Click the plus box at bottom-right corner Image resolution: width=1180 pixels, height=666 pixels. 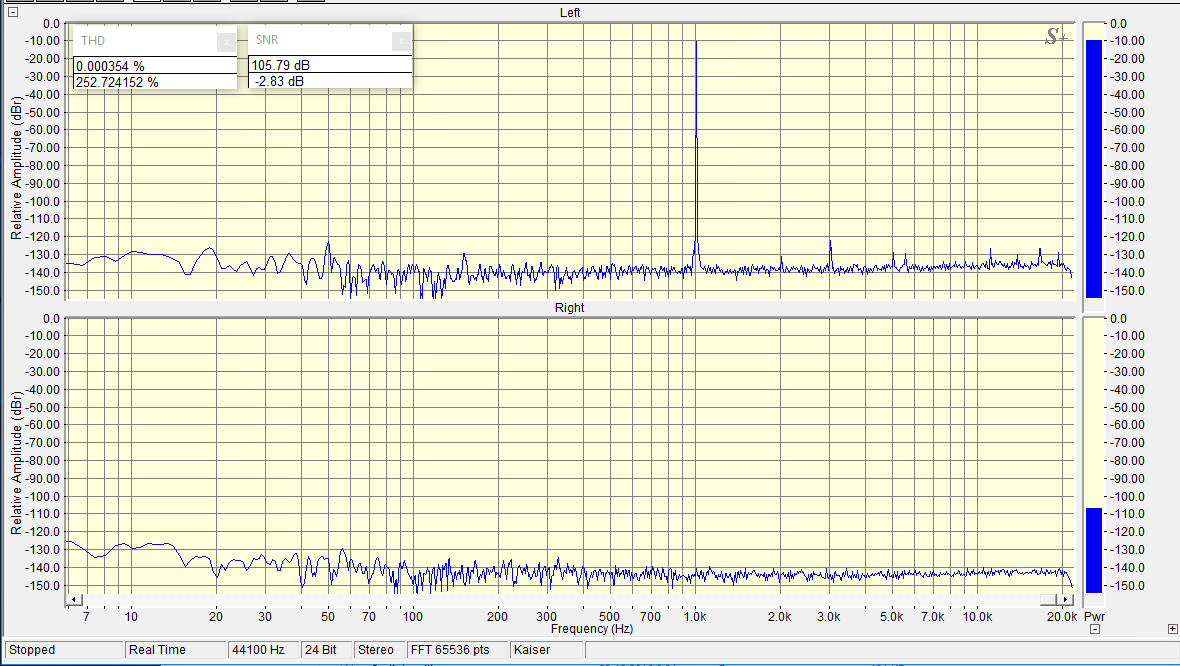pos(1172,629)
